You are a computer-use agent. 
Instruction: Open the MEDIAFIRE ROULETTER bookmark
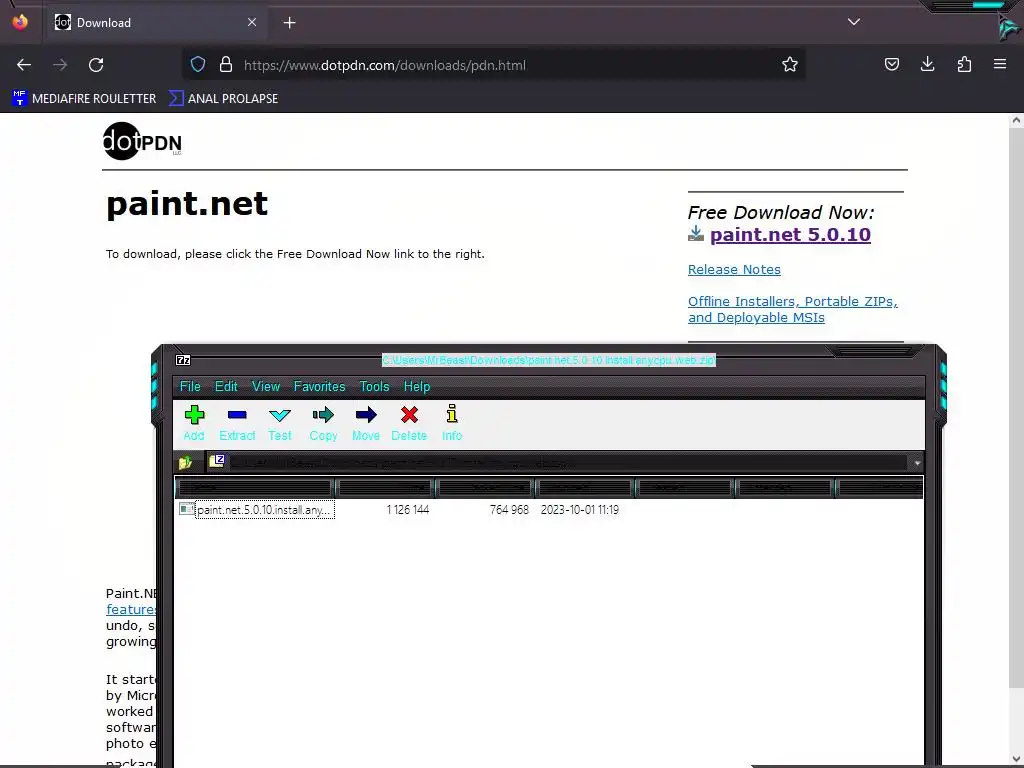pyautogui.click(x=84, y=99)
